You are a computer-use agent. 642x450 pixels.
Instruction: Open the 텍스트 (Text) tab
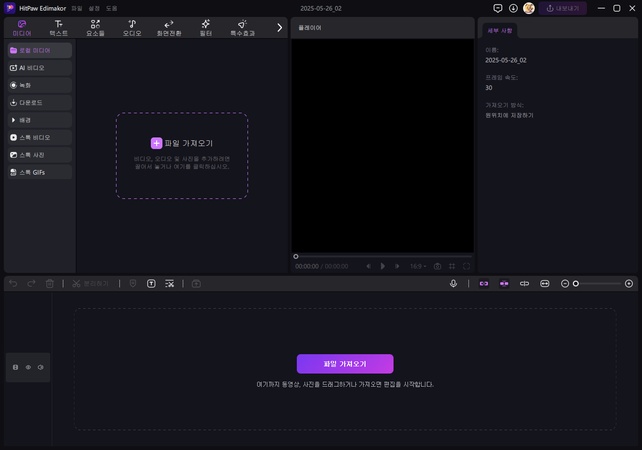(x=59, y=27)
